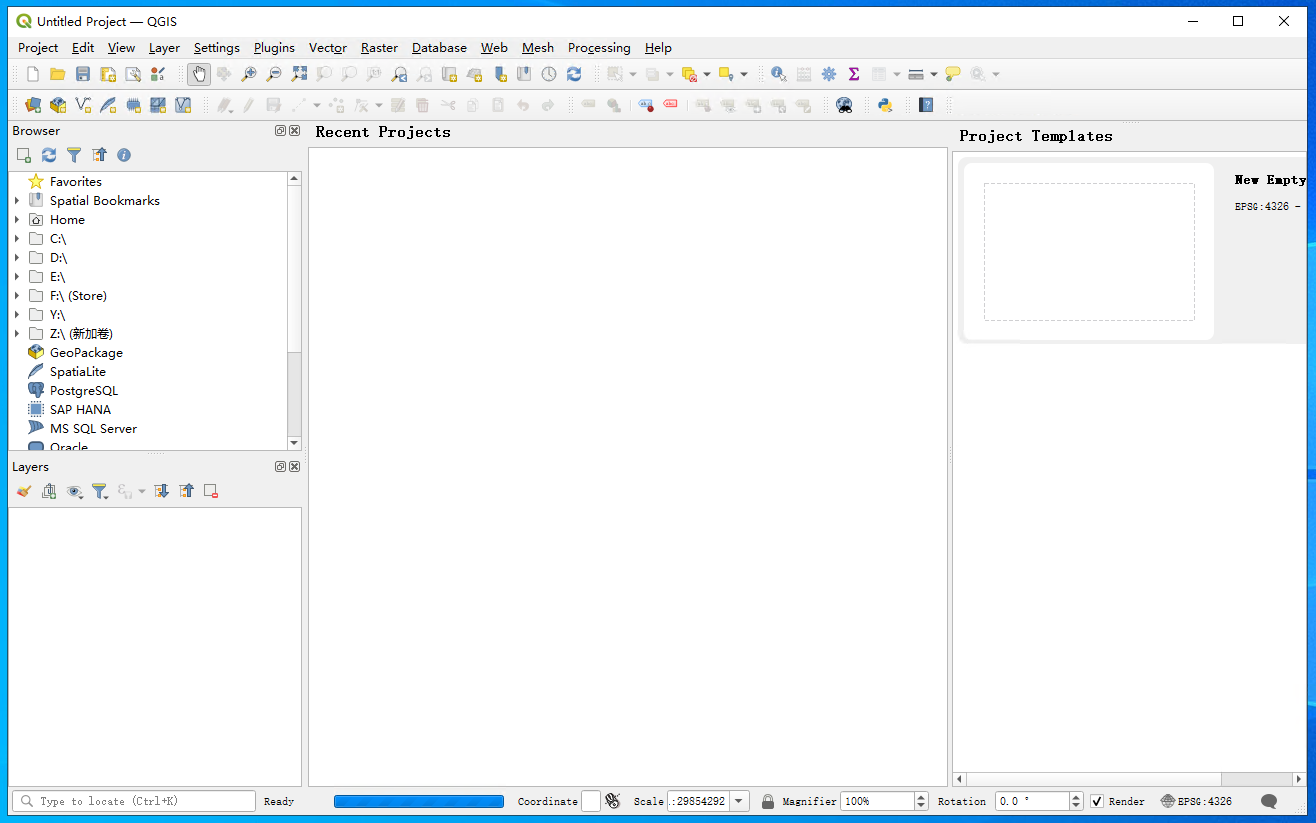The height and width of the screenshot is (823, 1316).
Task: Enable properties widget info icon in Browser
Action: pyautogui.click(x=124, y=155)
